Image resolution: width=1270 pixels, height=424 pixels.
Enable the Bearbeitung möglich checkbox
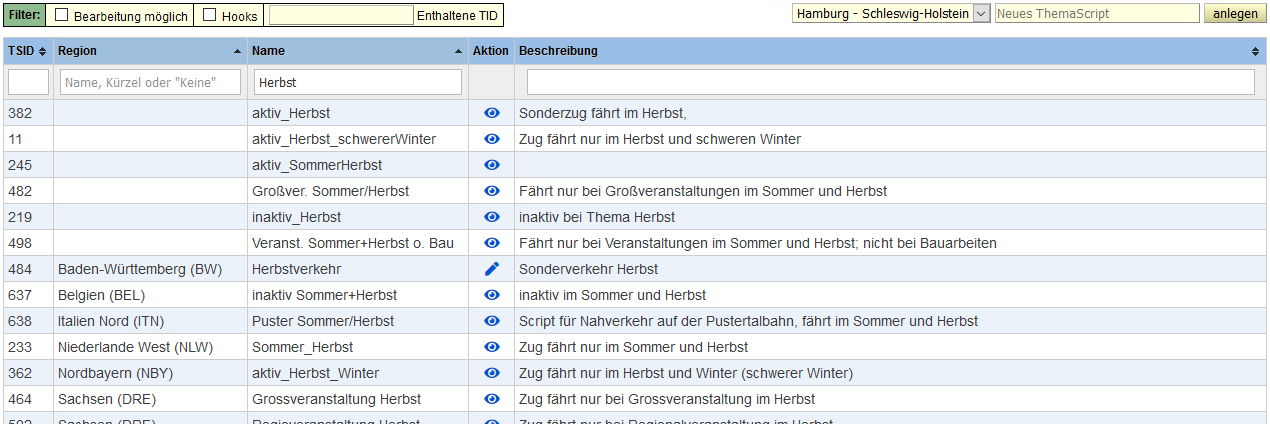pos(61,15)
